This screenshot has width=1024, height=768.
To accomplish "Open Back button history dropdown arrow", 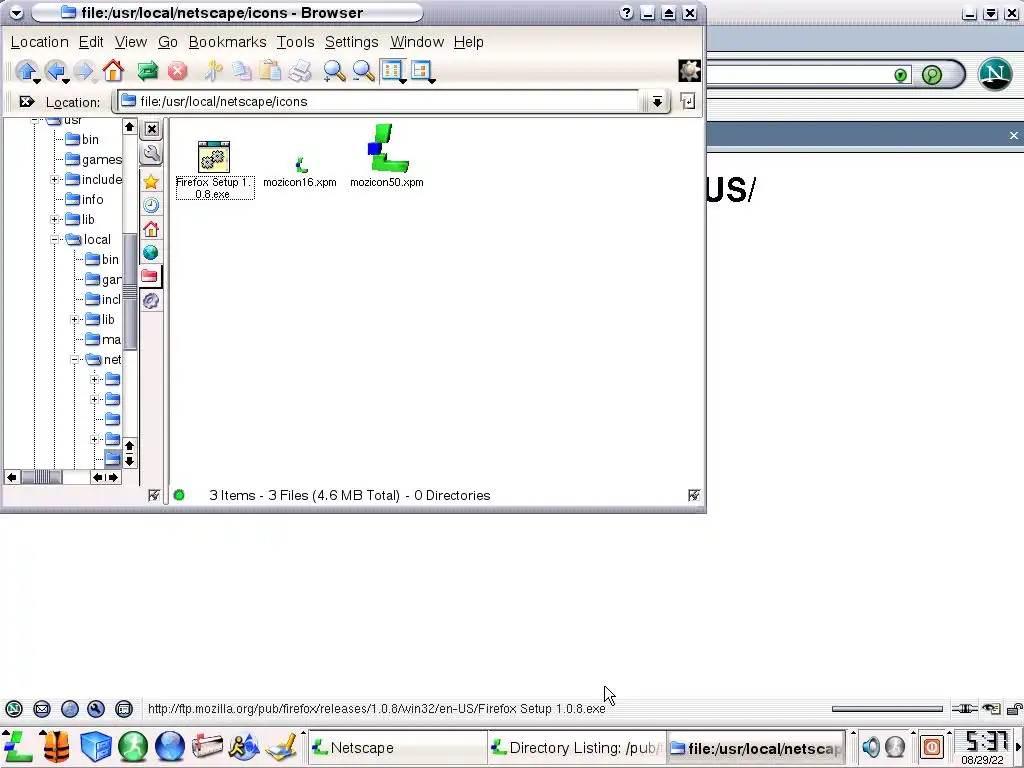I will pyautogui.click(x=66, y=81).
